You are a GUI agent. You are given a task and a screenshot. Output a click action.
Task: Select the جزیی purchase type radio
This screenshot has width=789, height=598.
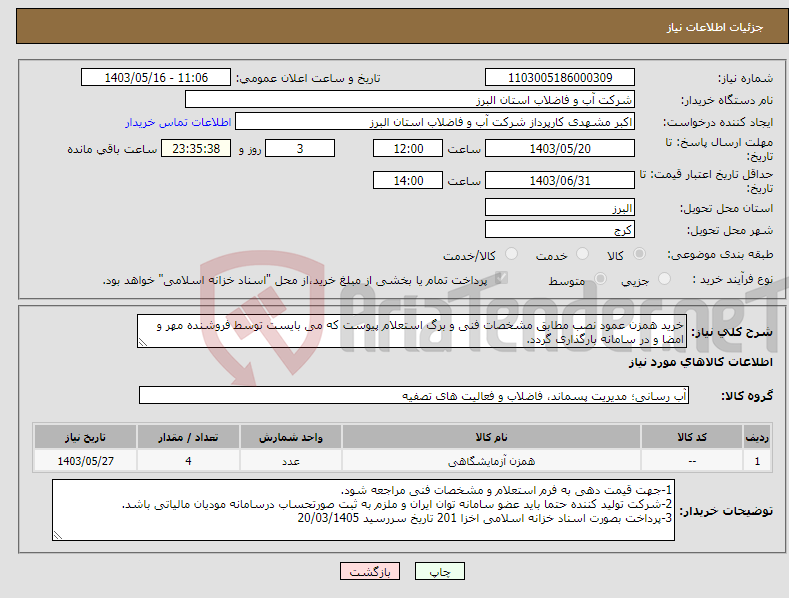664,279
